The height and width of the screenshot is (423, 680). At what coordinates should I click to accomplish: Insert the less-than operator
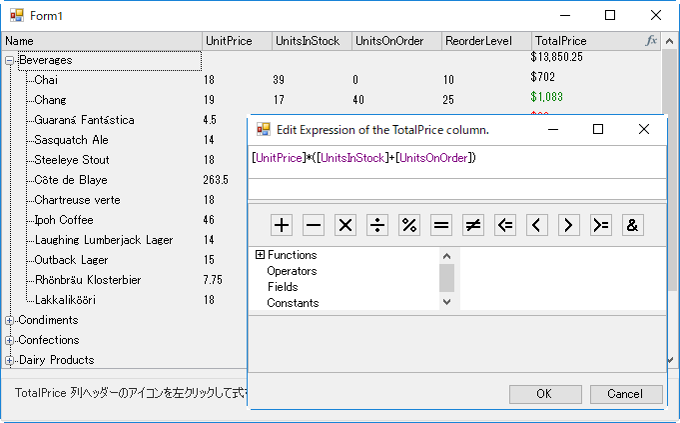coord(536,225)
